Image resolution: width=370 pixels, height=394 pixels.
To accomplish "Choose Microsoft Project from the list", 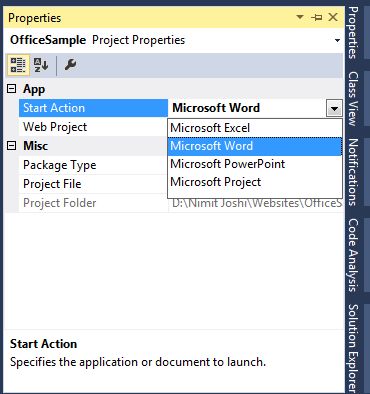I will (x=255, y=182).
